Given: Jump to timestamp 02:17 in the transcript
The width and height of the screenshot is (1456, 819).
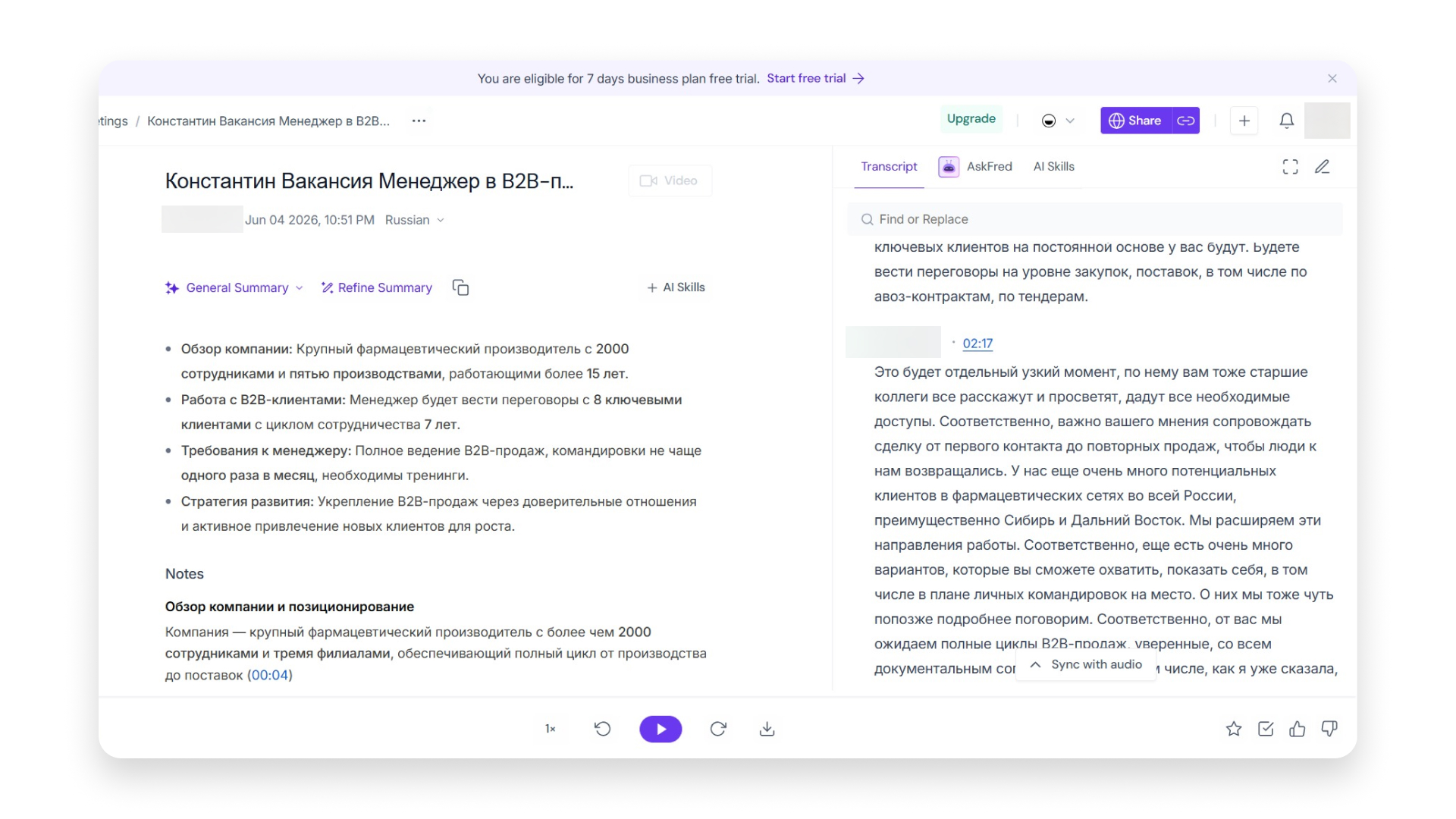Looking at the screenshot, I should click(977, 344).
